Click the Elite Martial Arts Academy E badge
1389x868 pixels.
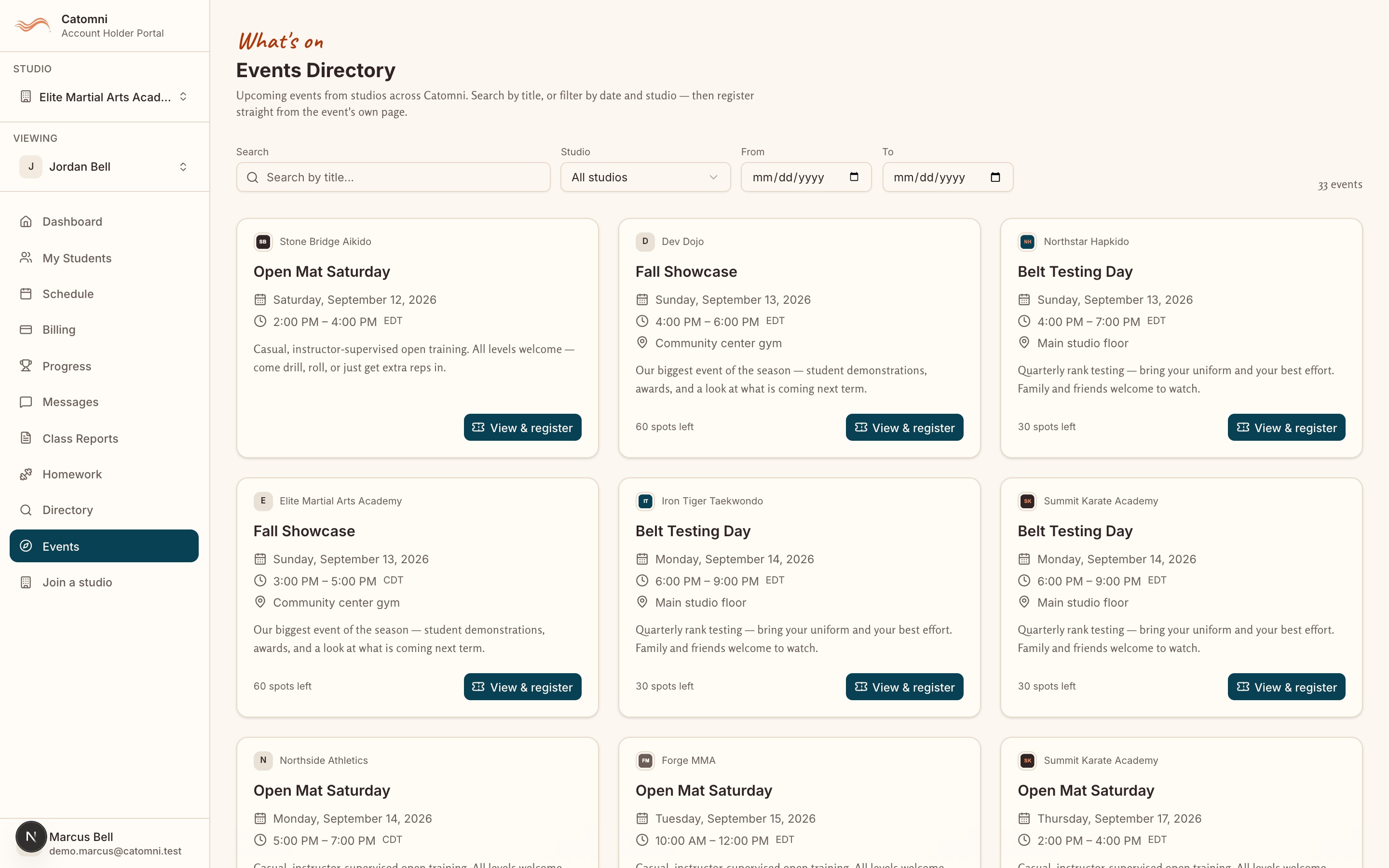pos(263,501)
